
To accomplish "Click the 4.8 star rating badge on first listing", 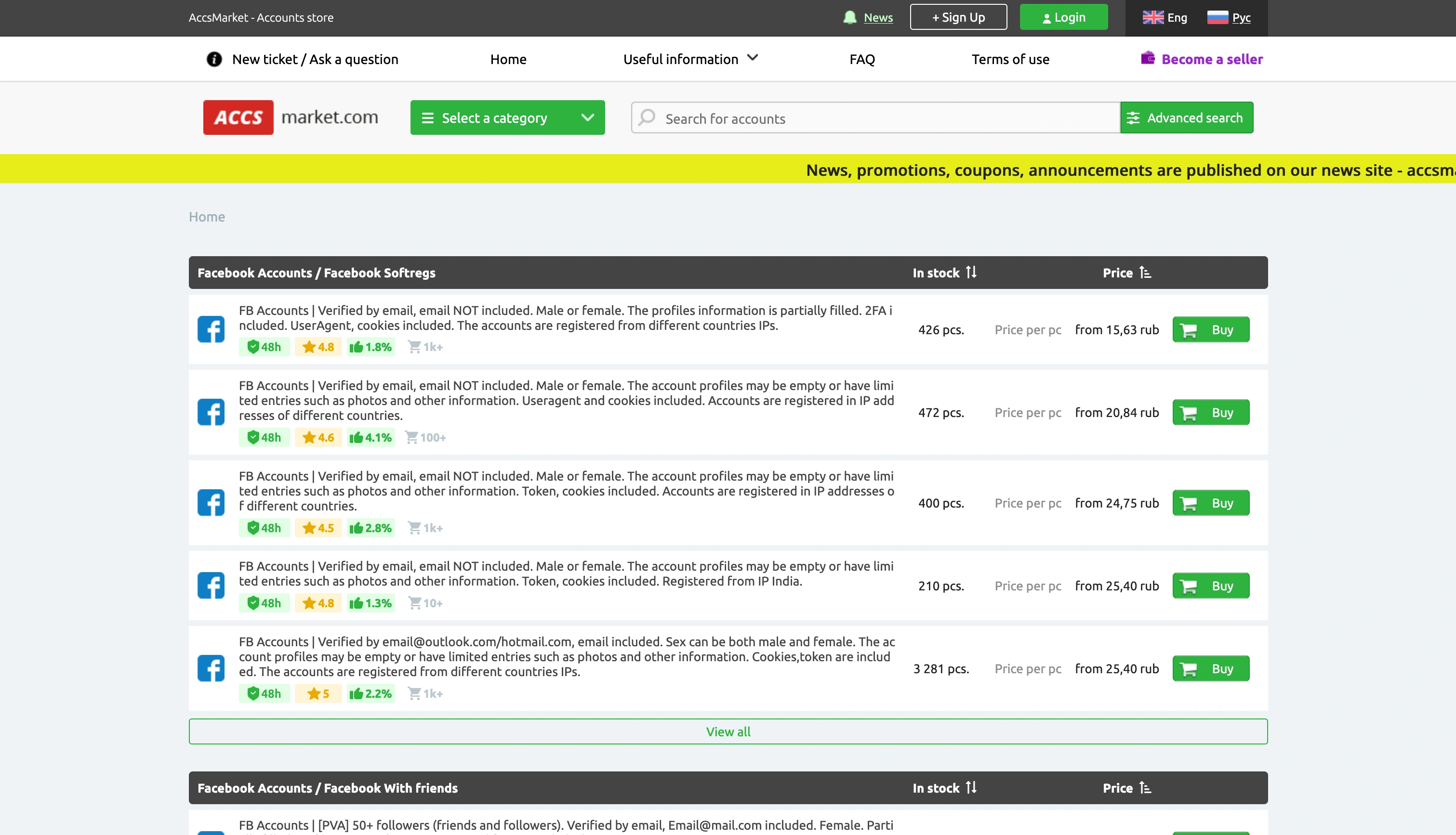I will [318, 347].
